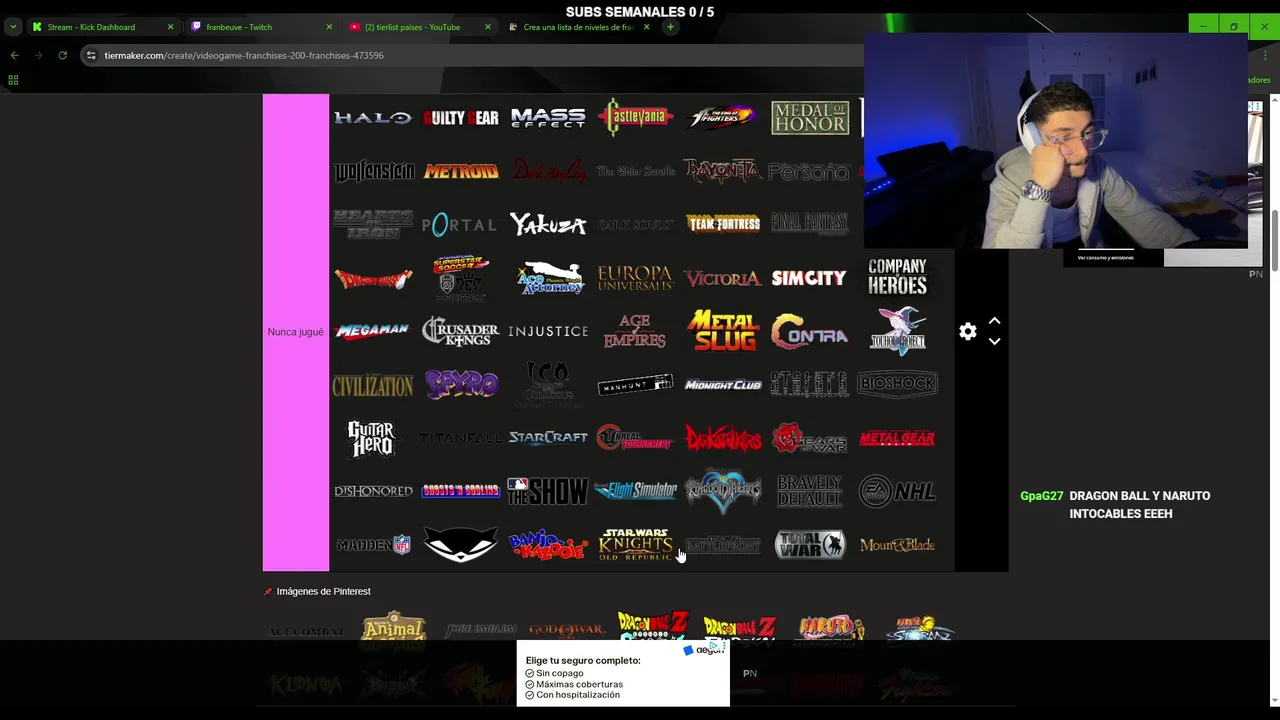The height and width of the screenshot is (720, 1280).
Task: Select the SimCity logo
Action: click(809, 278)
